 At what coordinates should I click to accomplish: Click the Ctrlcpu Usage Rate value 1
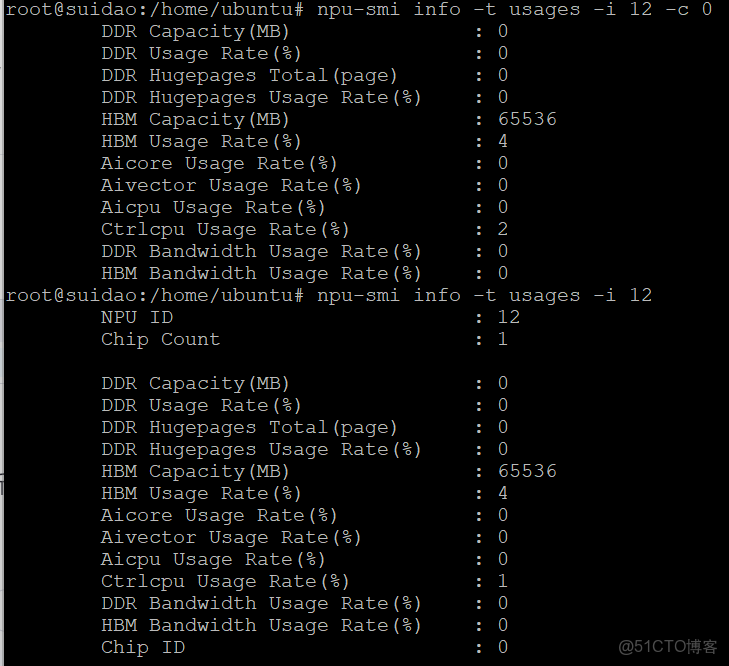[x=503, y=581]
